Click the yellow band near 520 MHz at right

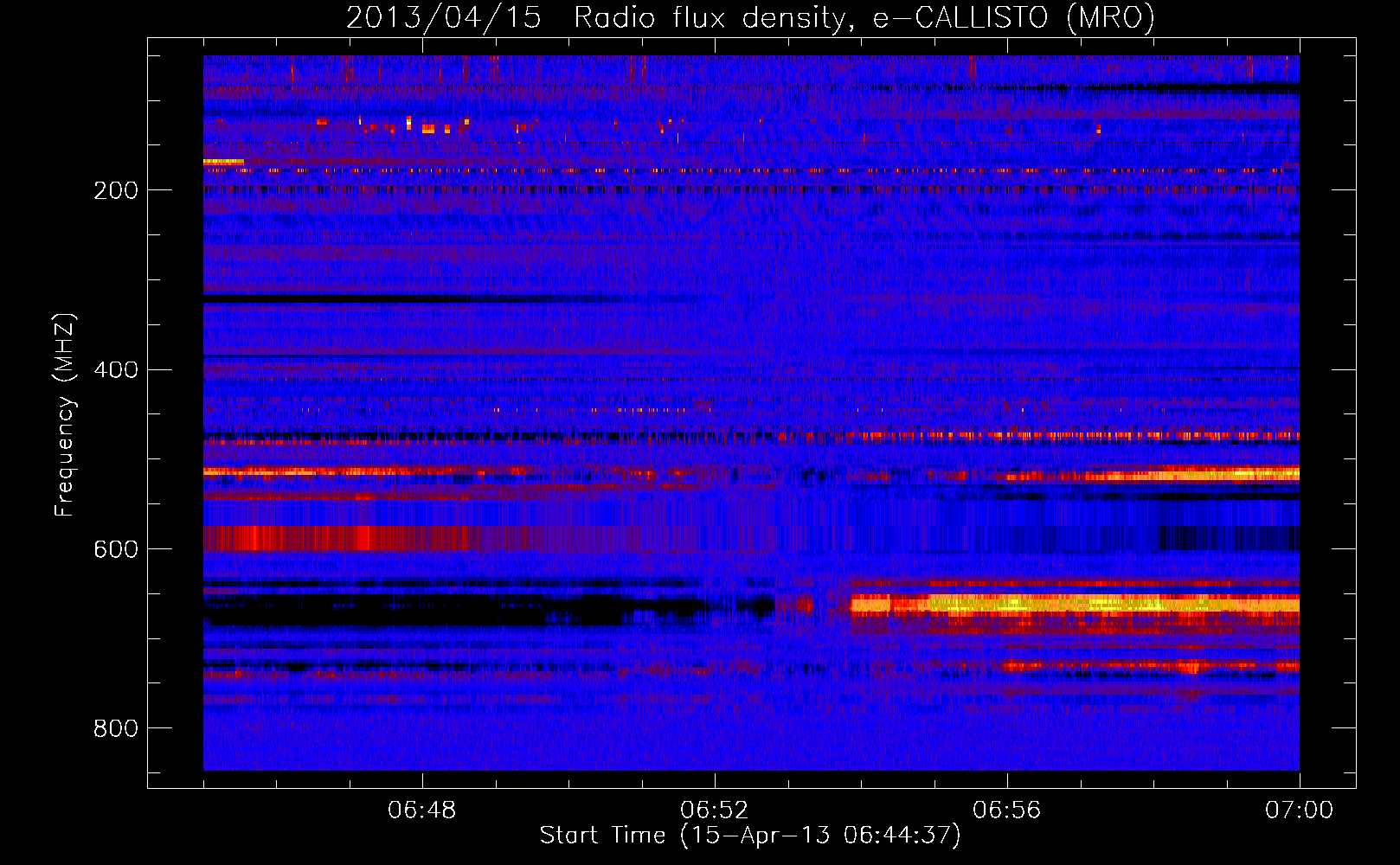pos(1194,474)
